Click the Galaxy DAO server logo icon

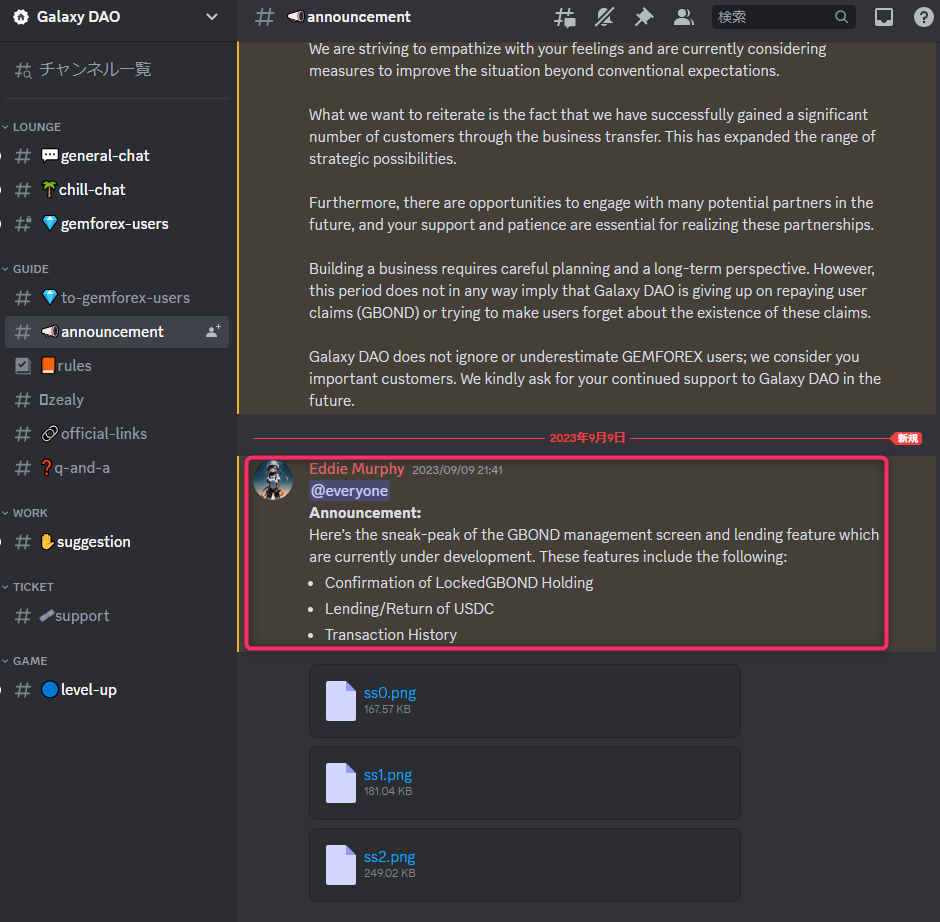click(20, 17)
